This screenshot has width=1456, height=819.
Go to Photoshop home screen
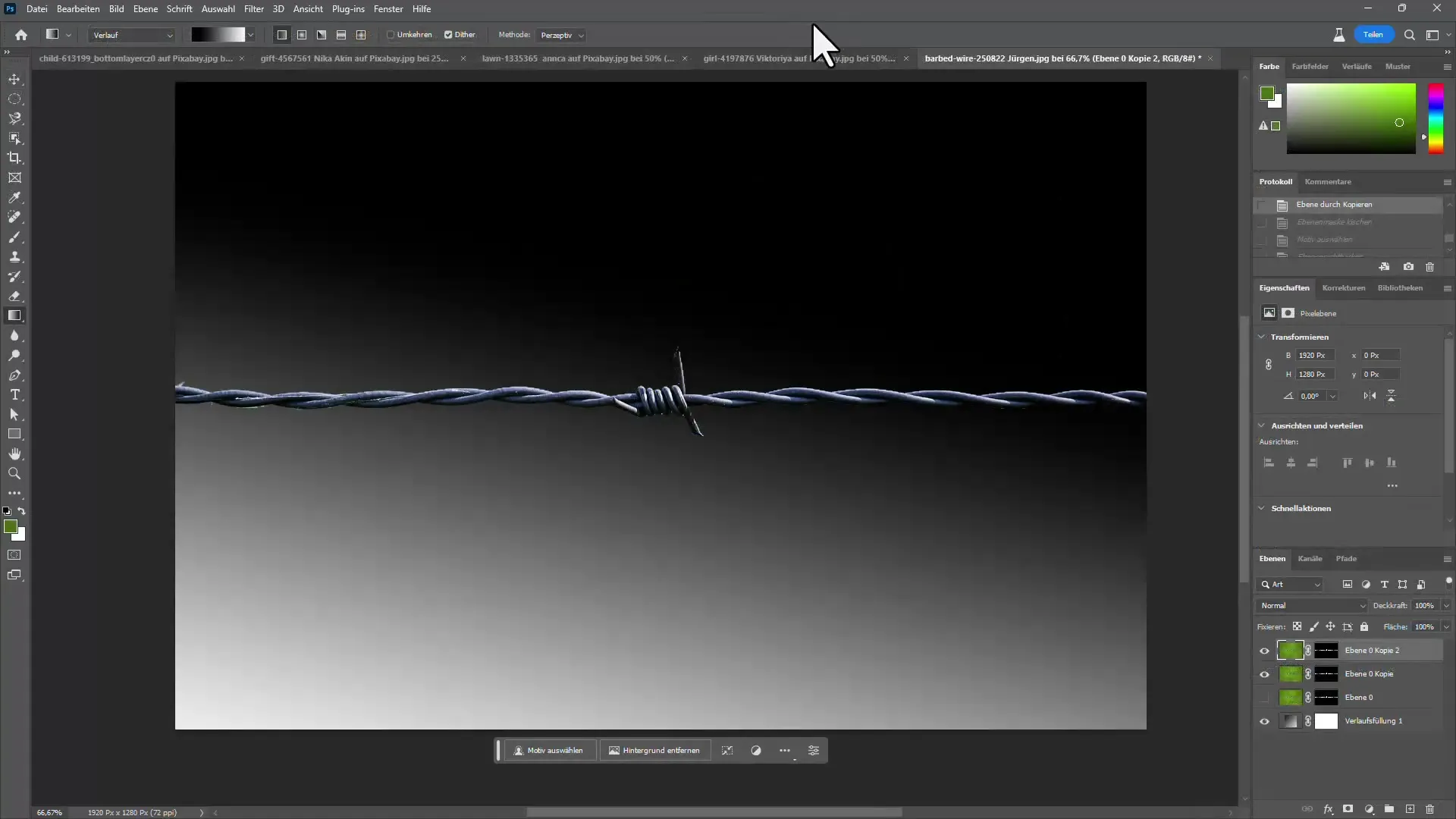coord(21,35)
